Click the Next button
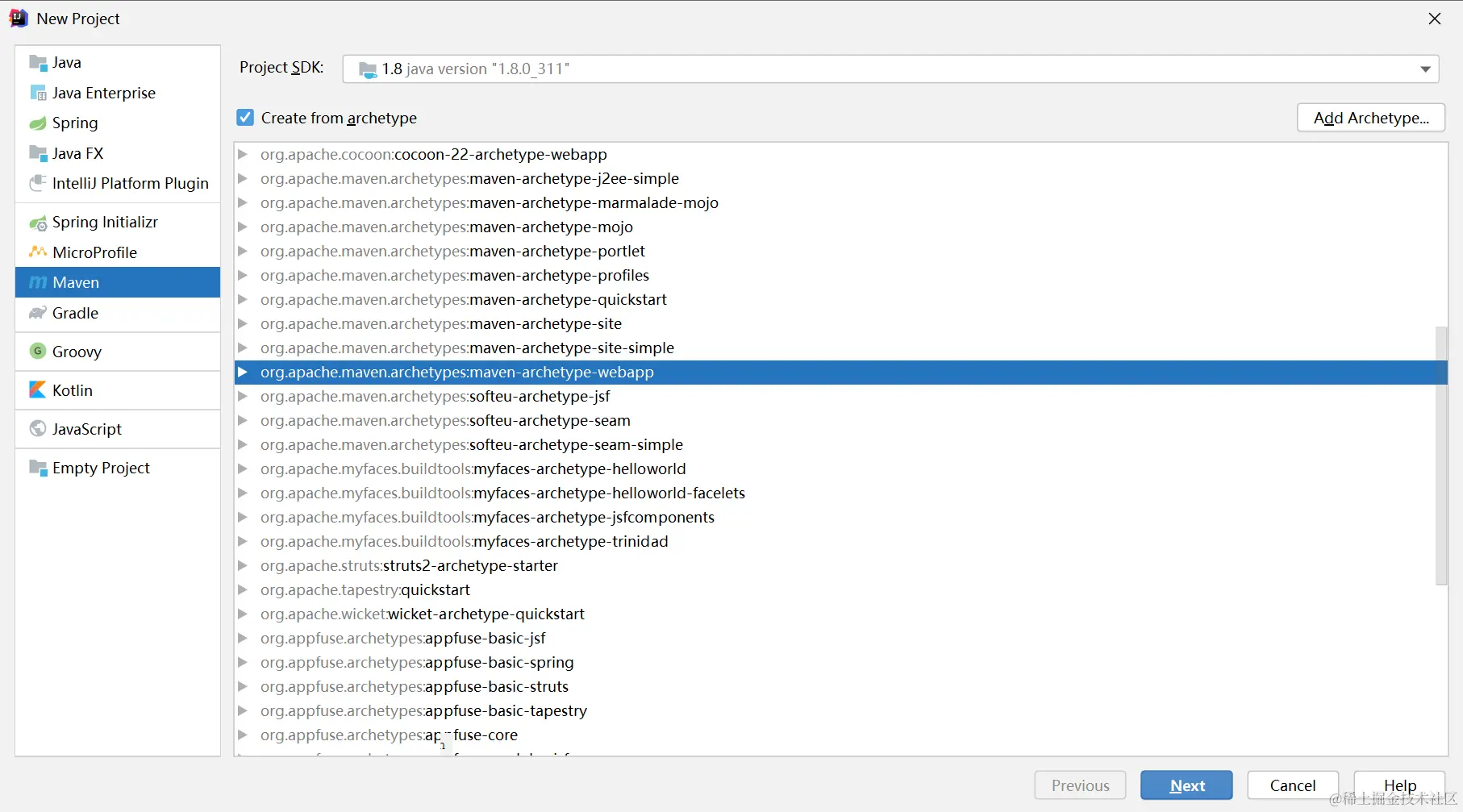 click(x=1186, y=785)
